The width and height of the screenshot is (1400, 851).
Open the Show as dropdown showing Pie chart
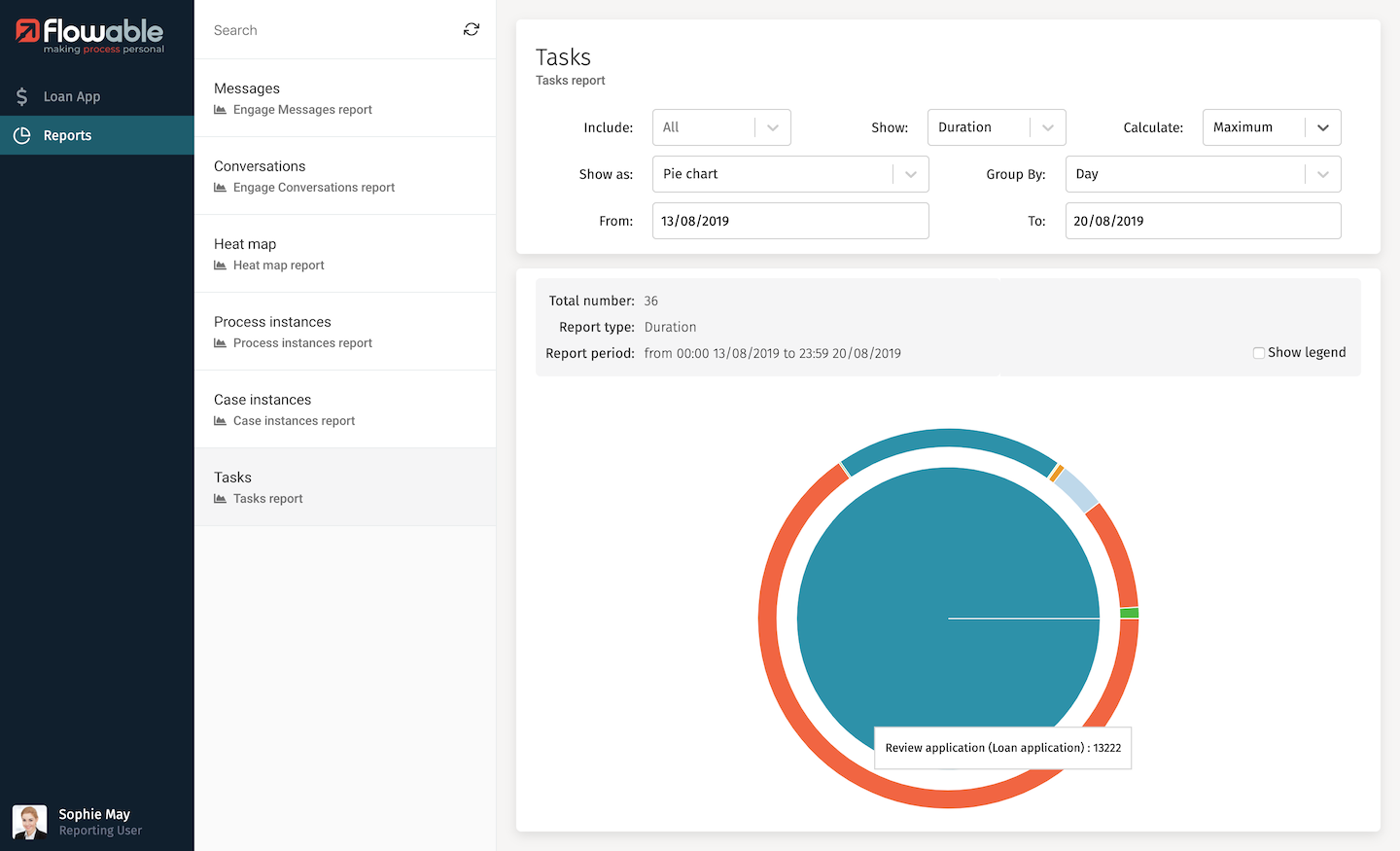[789, 173]
